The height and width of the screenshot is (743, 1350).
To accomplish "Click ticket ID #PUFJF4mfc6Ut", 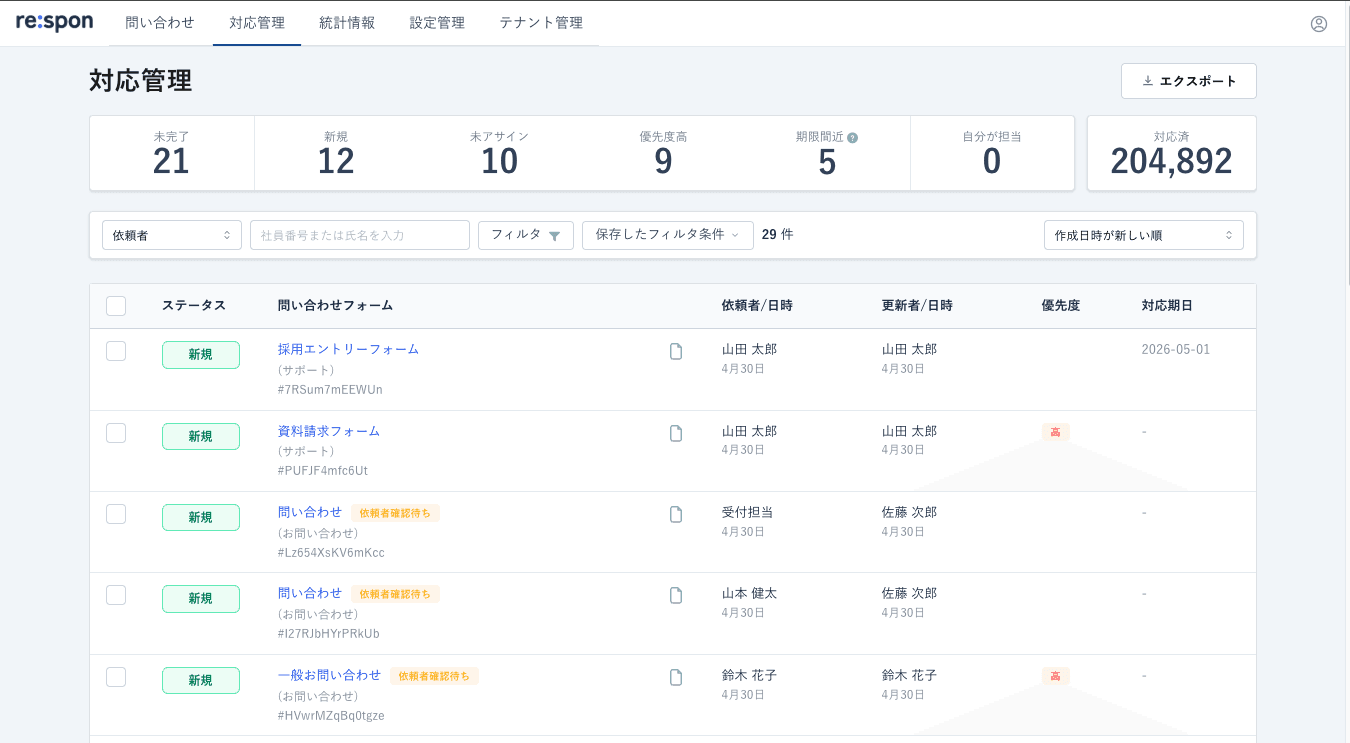I will coord(323,471).
